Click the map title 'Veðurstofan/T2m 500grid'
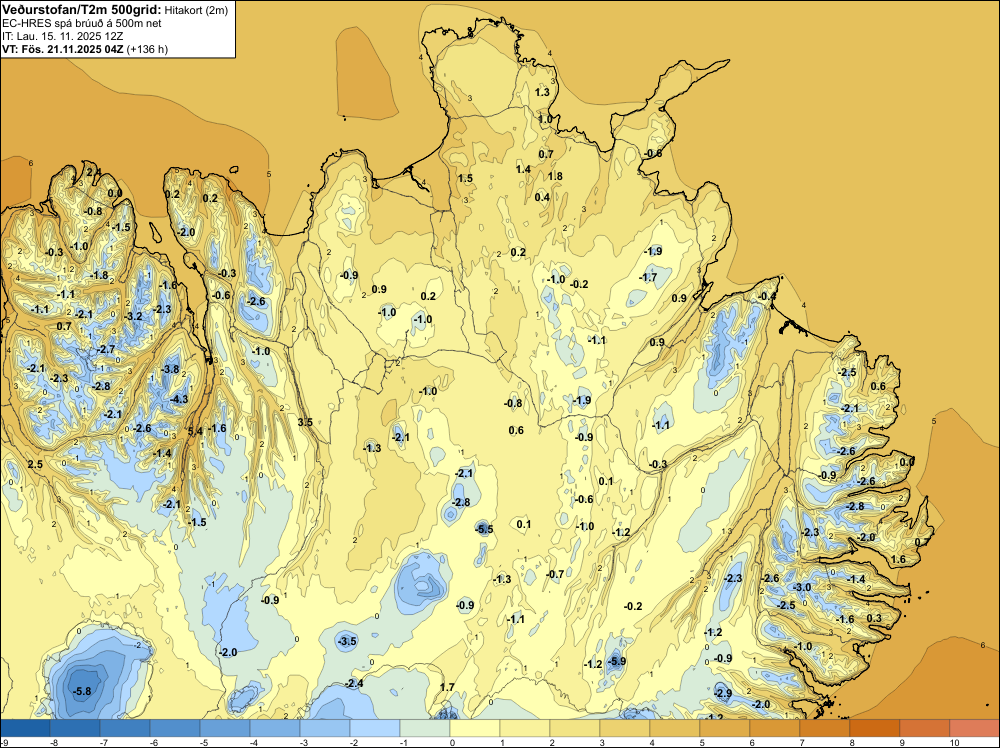 pos(82,9)
